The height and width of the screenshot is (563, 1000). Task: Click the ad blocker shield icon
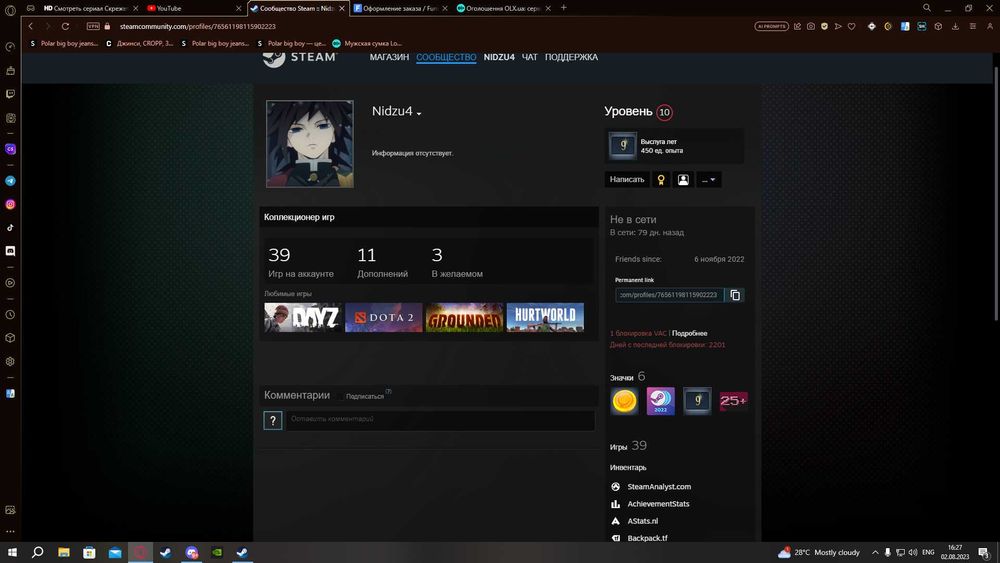[x=825, y=26]
